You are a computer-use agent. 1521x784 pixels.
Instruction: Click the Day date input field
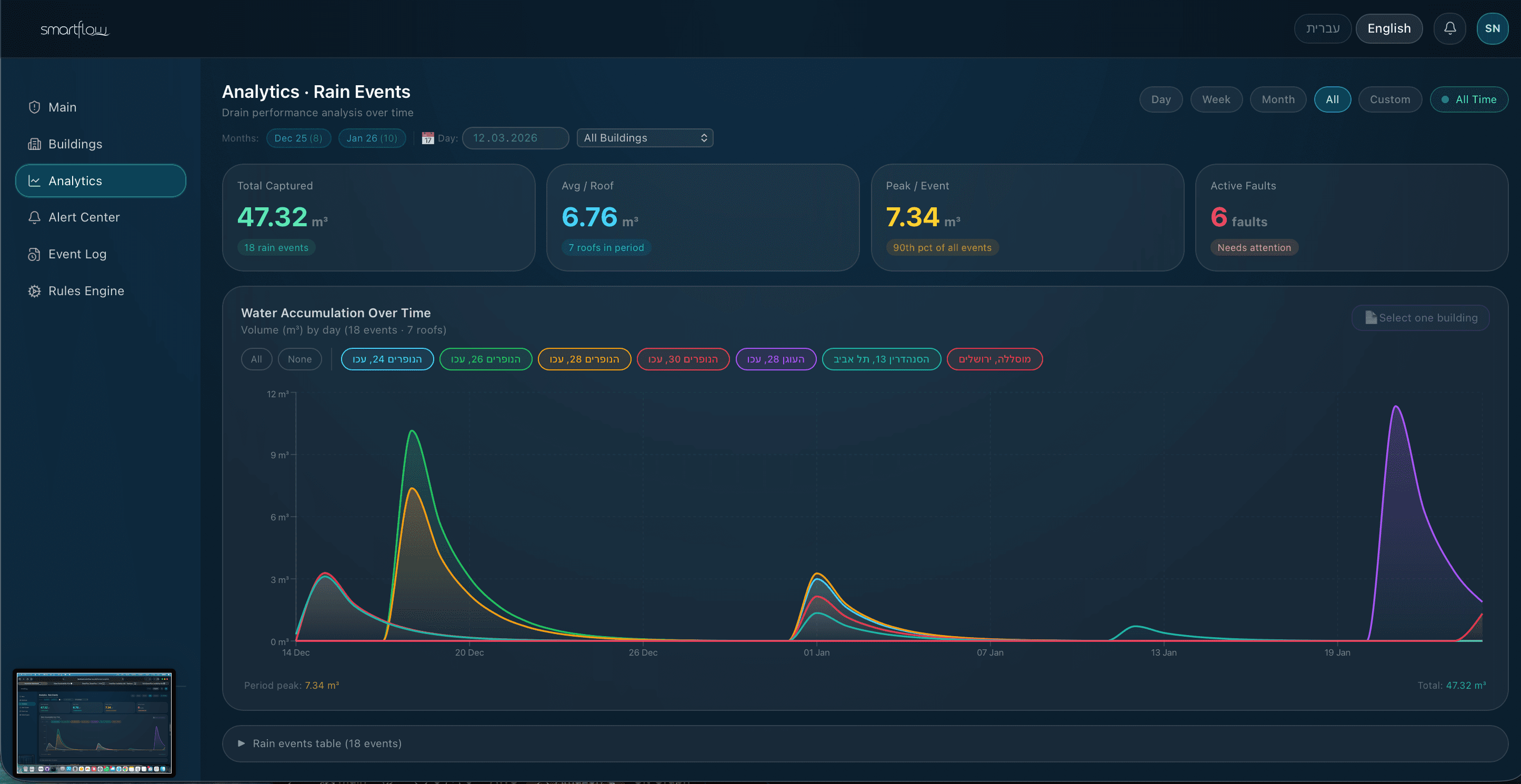tap(515, 137)
